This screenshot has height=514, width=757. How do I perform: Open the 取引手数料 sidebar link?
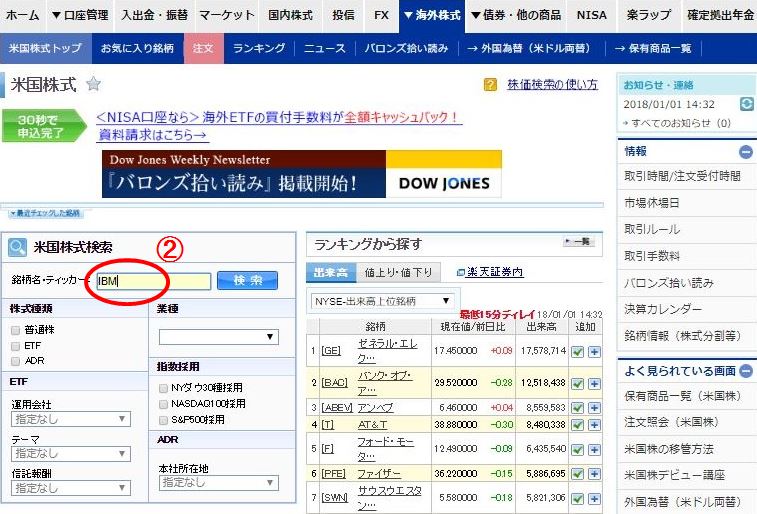(652, 256)
